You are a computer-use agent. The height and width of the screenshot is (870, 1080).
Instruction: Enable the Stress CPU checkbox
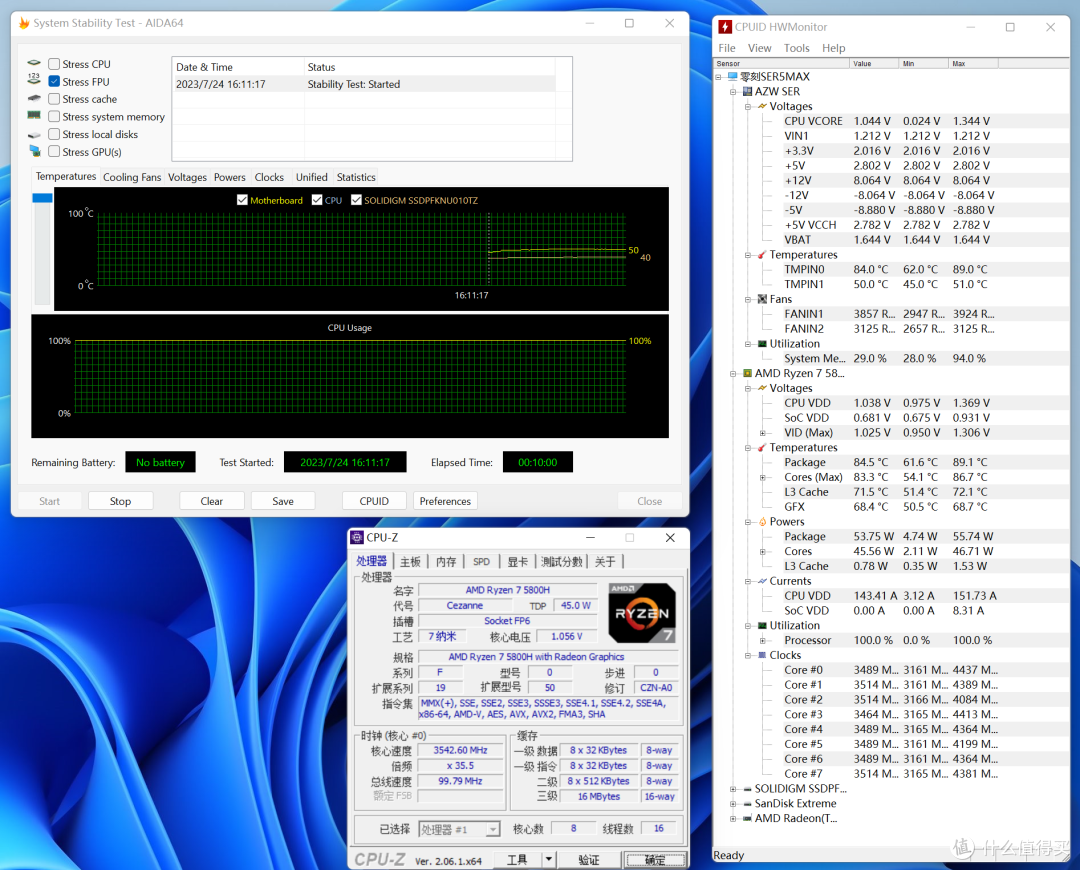coord(54,64)
